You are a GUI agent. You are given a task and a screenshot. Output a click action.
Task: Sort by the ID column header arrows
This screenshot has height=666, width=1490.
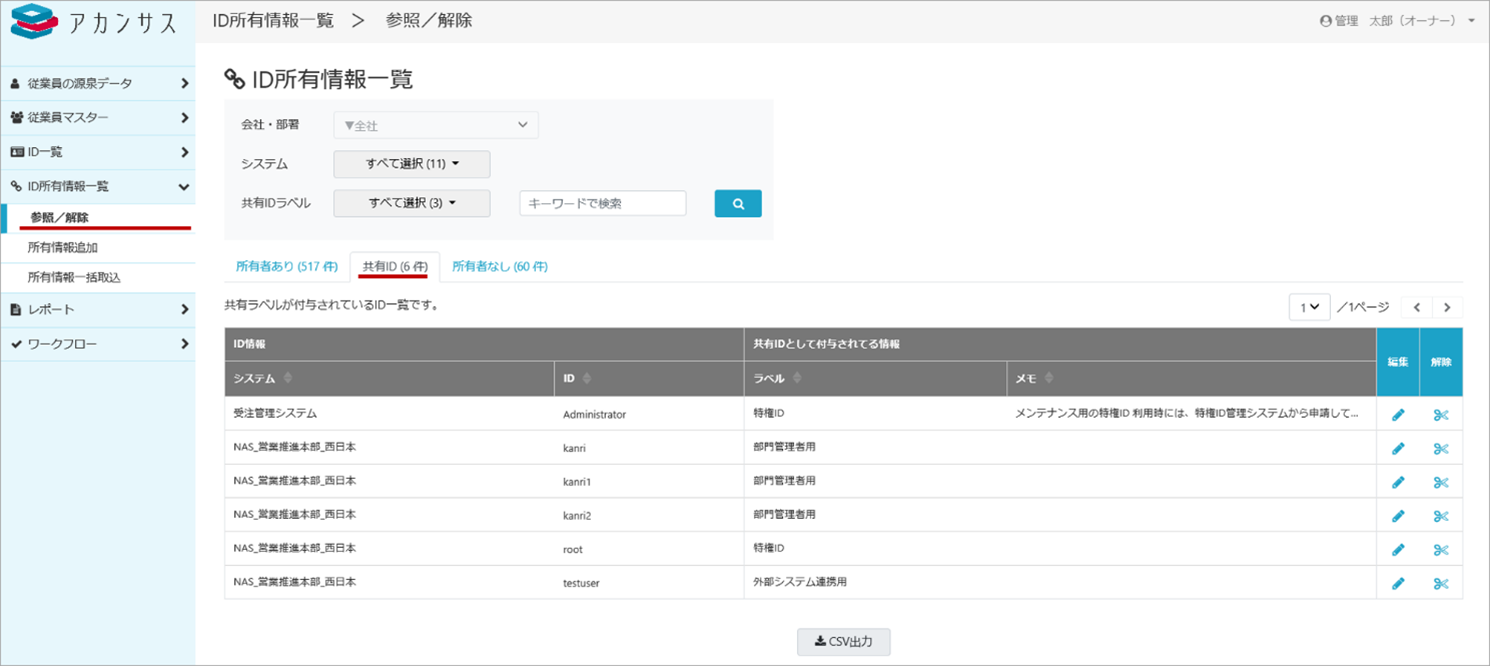coord(586,379)
